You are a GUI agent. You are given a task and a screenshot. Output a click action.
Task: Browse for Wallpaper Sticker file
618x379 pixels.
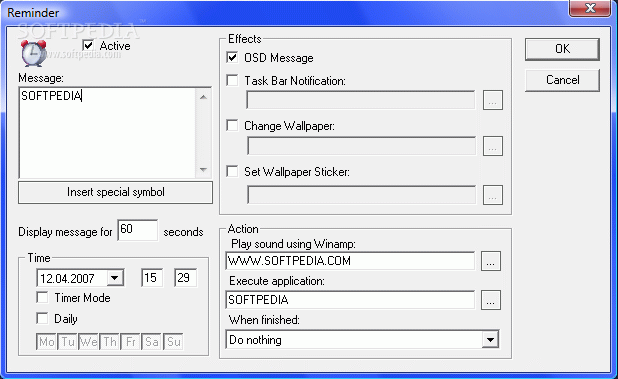click(493, 195)
